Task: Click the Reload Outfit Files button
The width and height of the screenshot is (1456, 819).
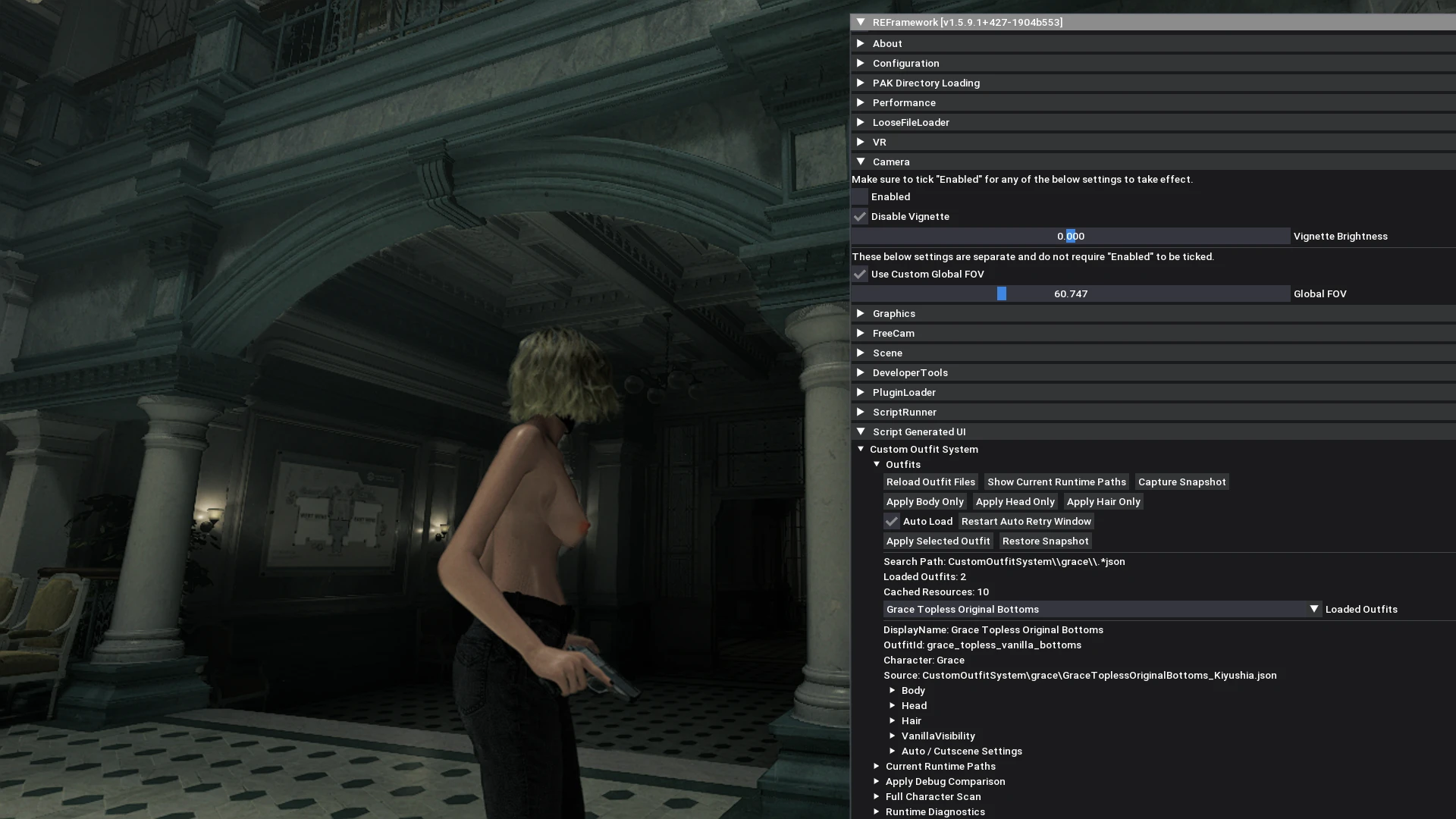Action: click(930, 482)
